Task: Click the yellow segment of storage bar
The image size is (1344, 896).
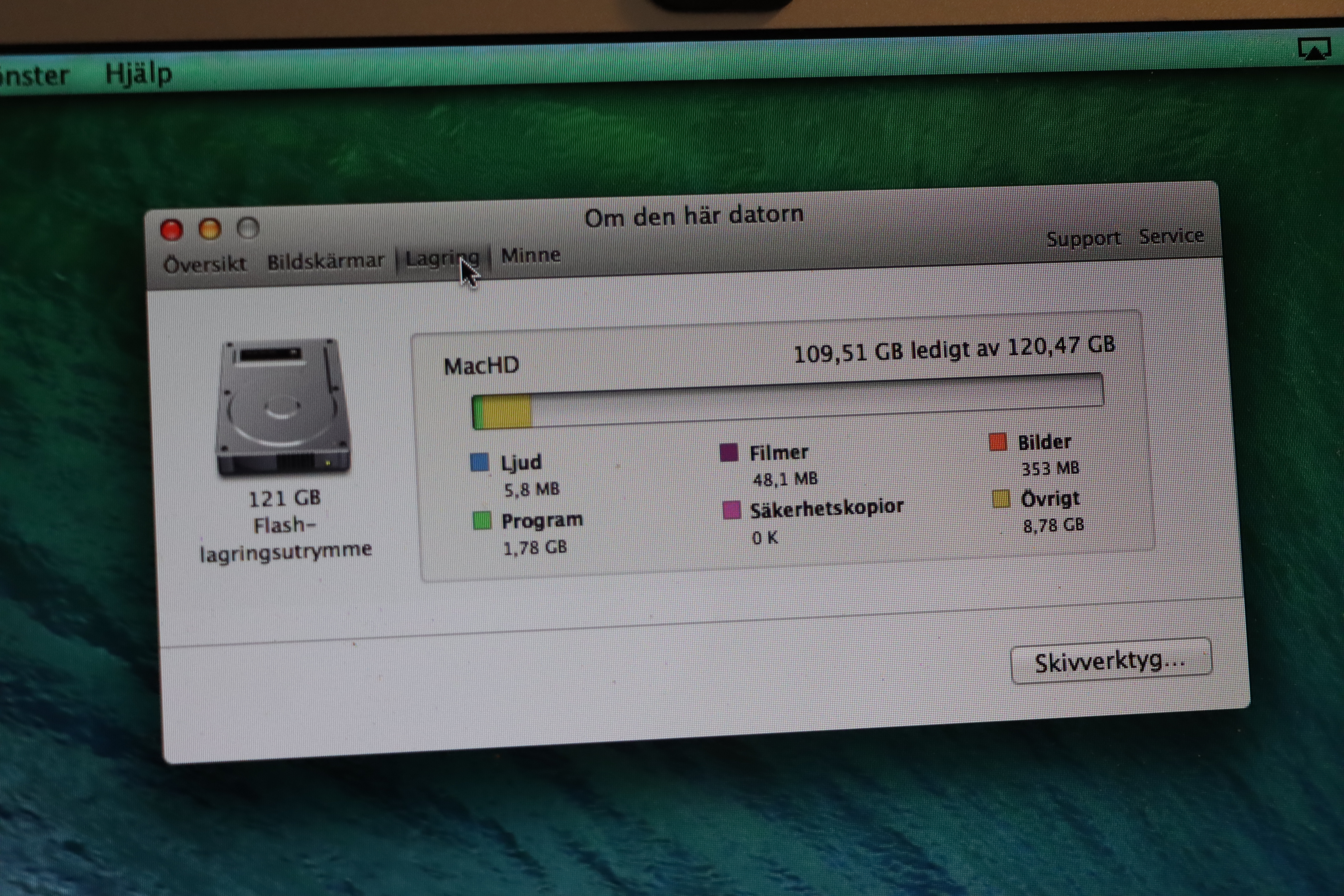Action: pyautogui.click(x=507, y=412)
